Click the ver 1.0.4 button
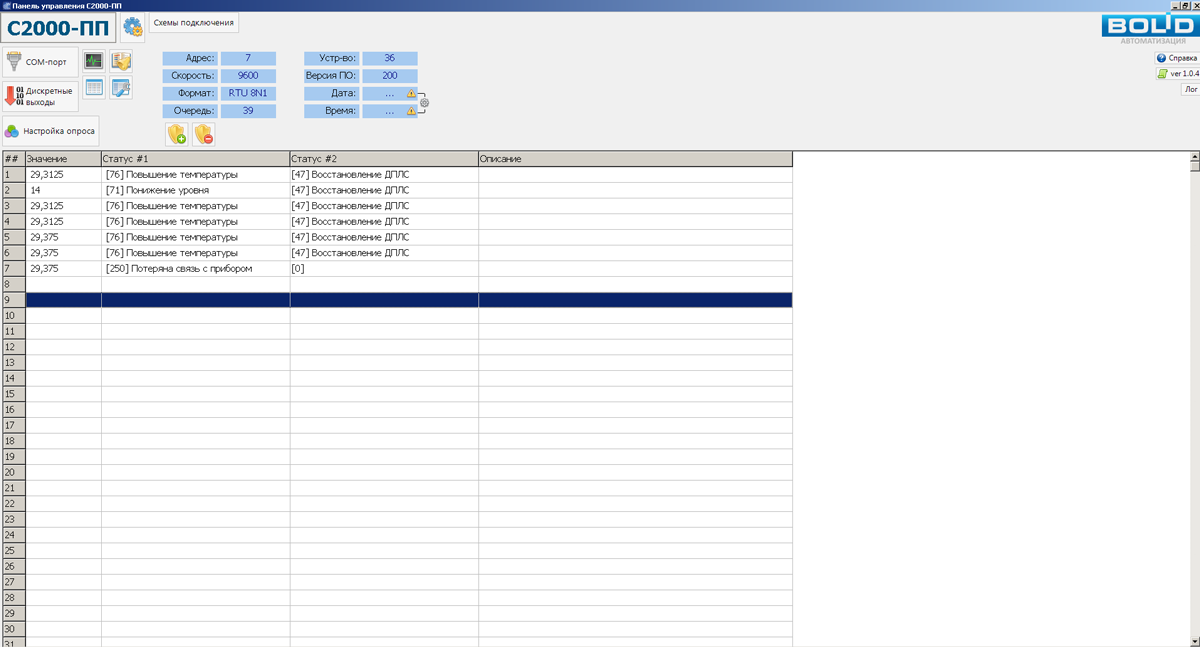Viewport: 1200px width, 647px height. (1178, 74)
